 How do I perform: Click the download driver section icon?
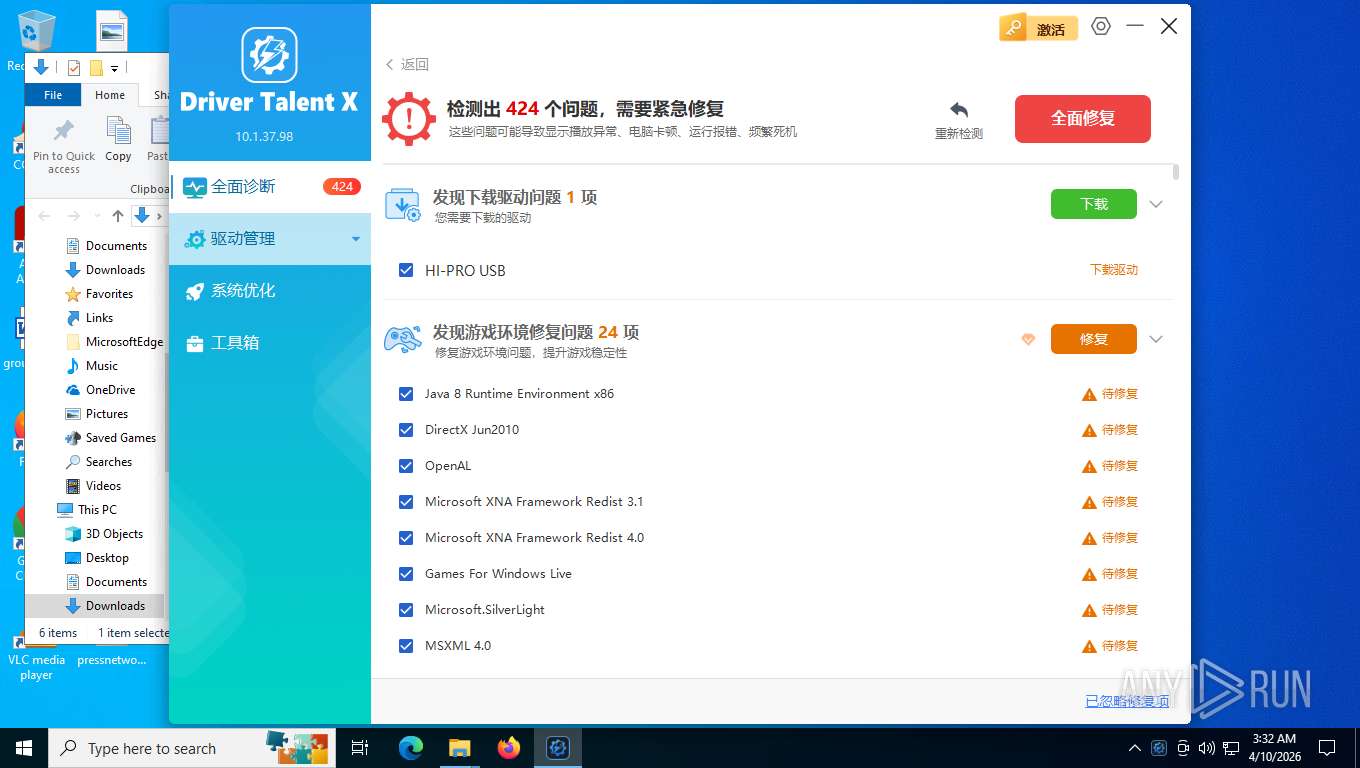point(403,204)
